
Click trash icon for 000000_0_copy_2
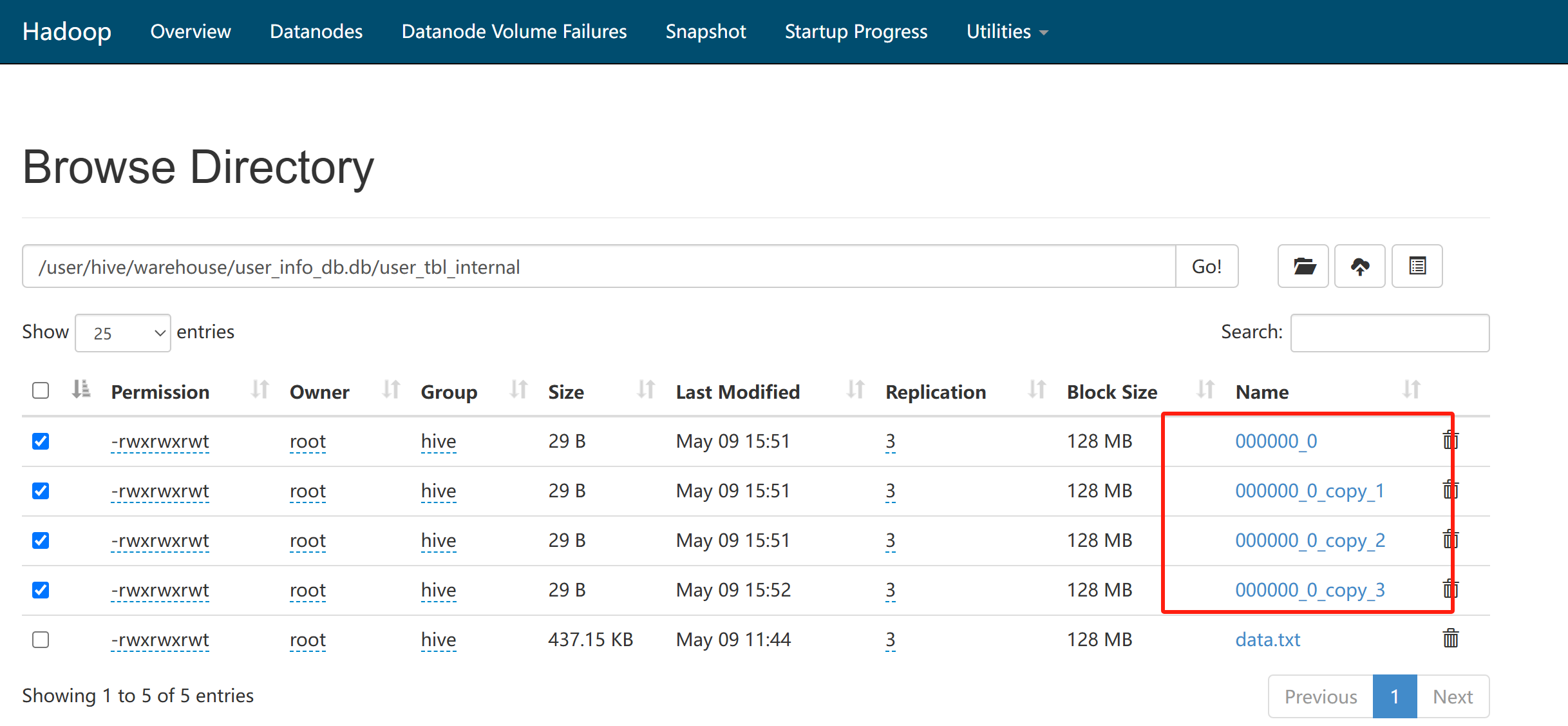1450,540
